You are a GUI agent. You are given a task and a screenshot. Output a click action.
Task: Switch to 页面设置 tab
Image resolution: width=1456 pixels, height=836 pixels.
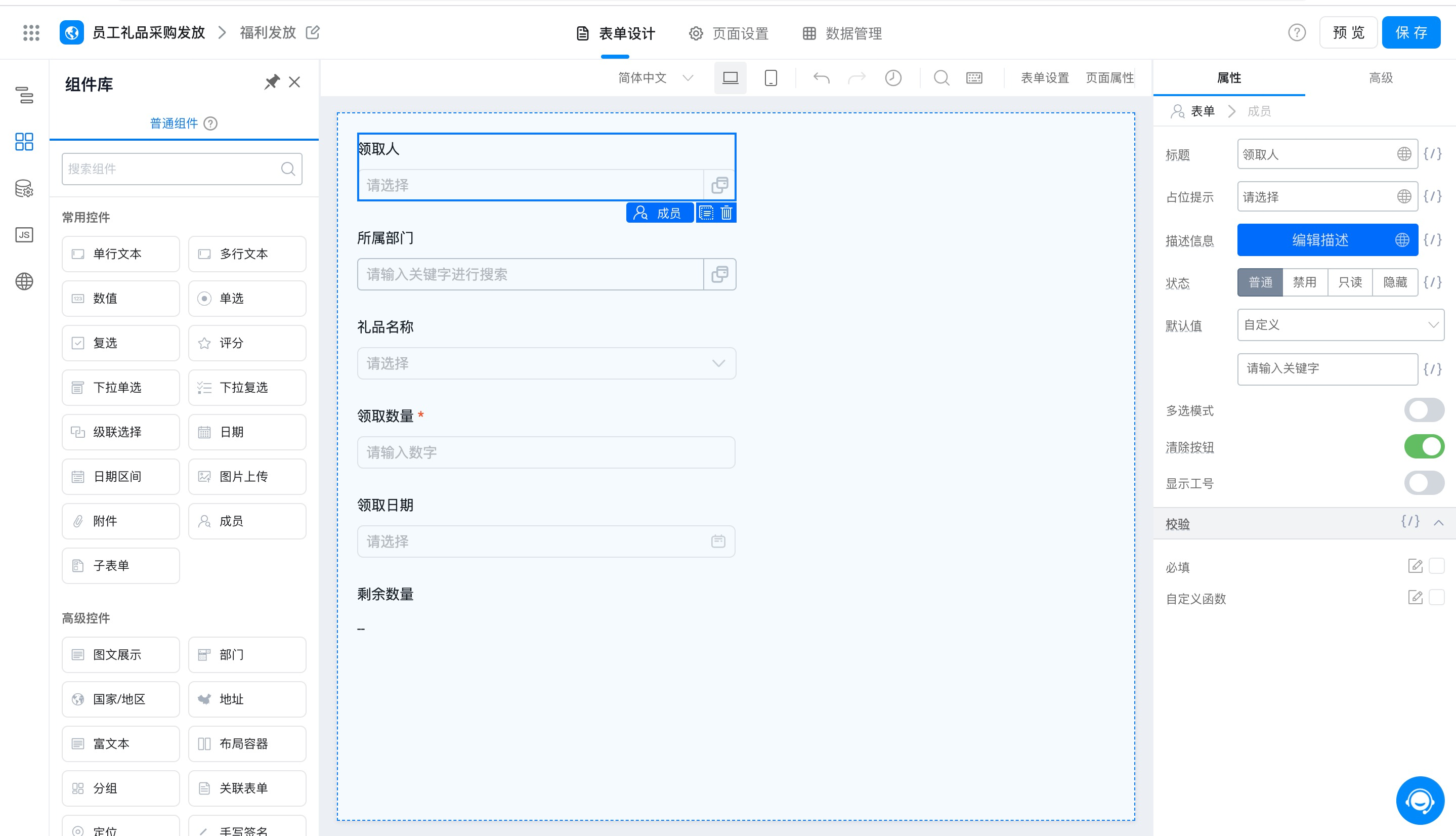729,33
